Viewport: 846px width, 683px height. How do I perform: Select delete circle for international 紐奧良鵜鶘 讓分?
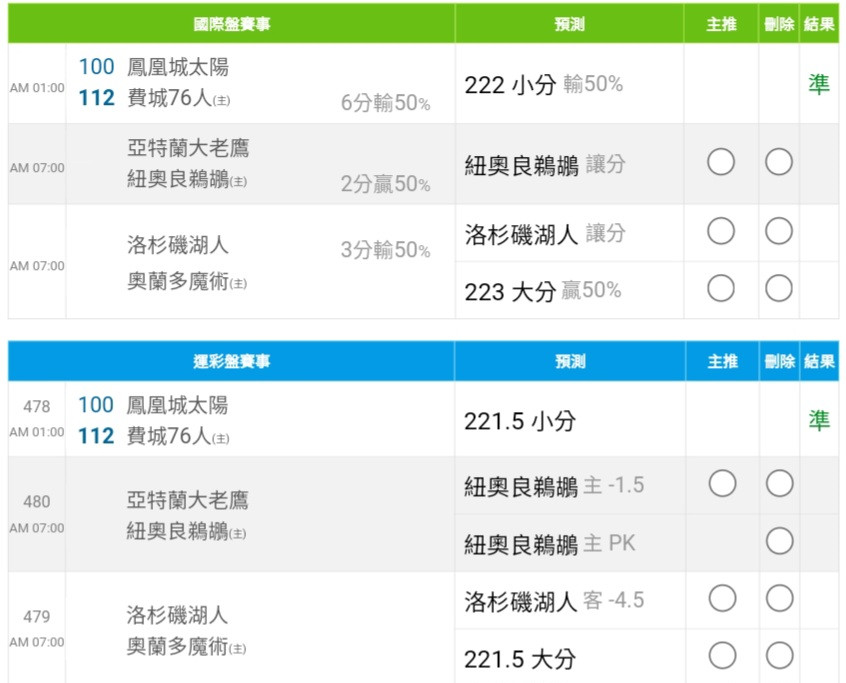click(x=778, y=161)
